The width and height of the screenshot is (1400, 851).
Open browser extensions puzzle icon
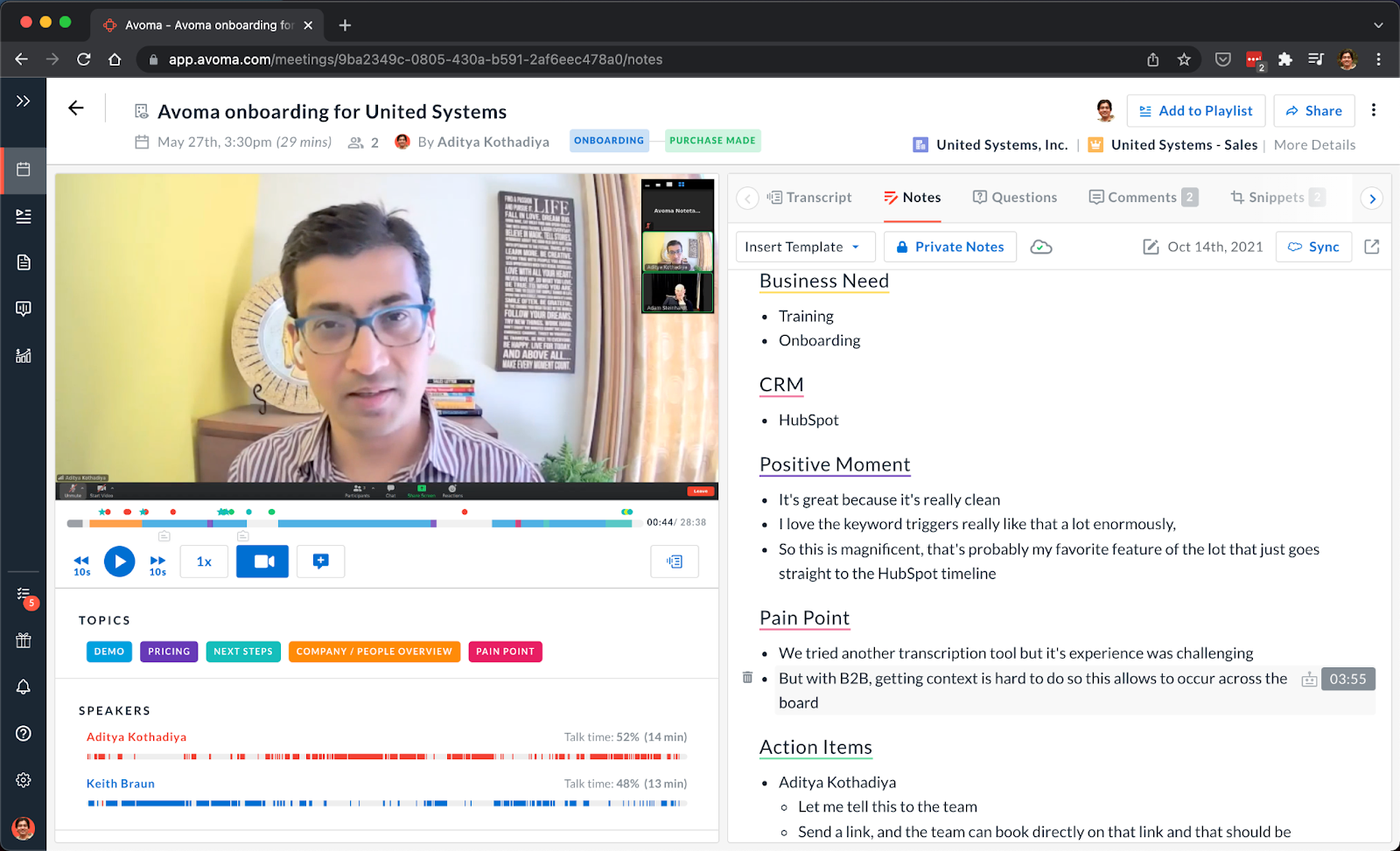pos(1284,59)
